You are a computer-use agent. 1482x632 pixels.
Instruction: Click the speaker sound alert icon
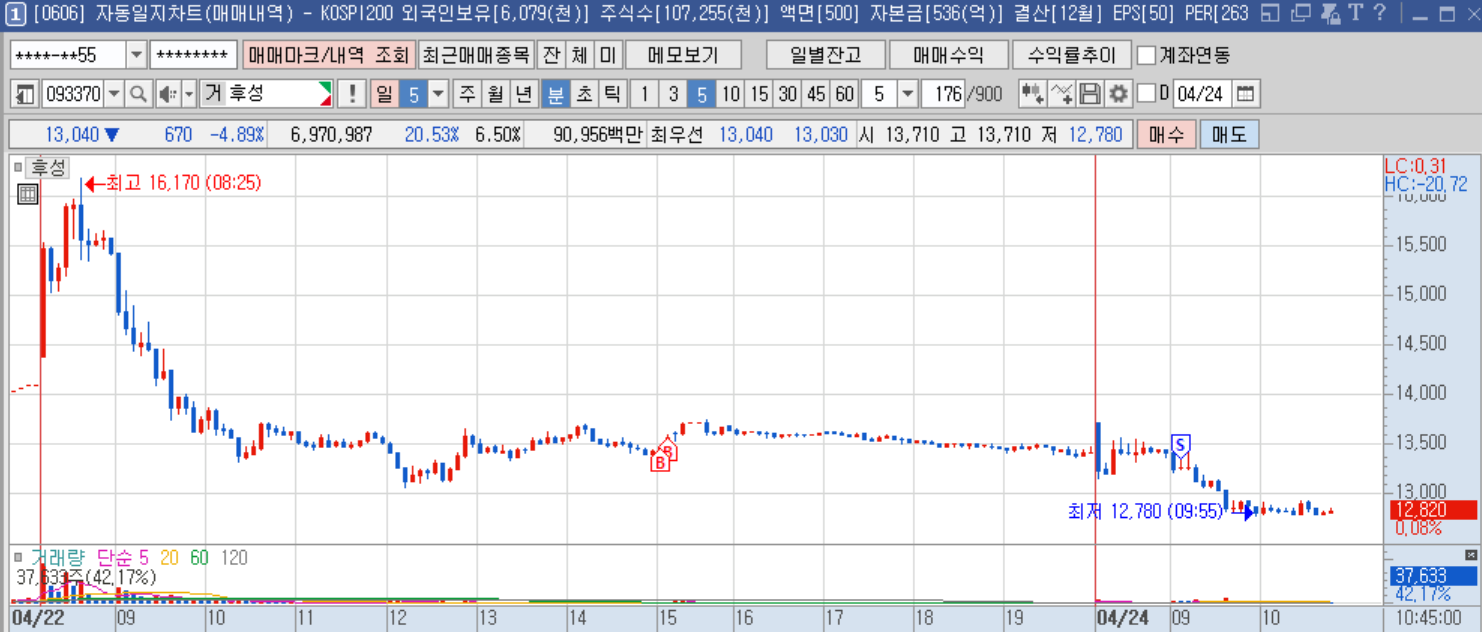point(166,94)
